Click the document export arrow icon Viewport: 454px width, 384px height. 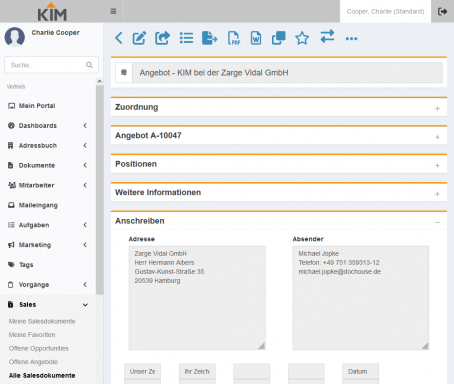[x=210, y=38]
